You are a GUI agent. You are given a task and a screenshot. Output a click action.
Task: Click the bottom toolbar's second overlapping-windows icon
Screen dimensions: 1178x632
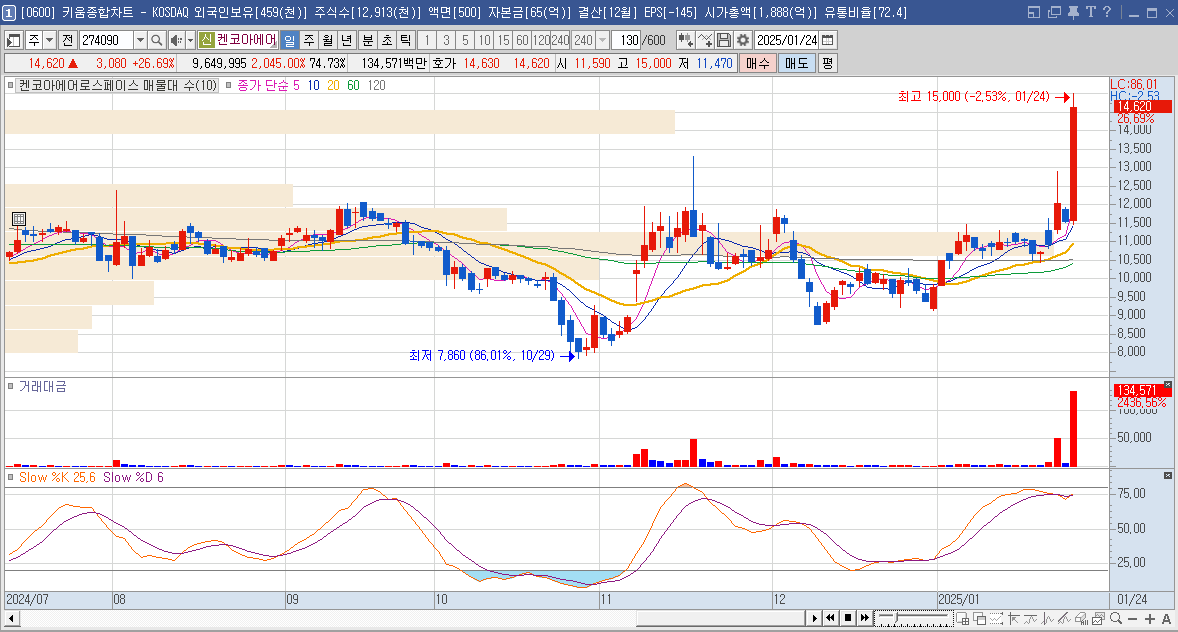pyautogui.click(x=980, y=618)
